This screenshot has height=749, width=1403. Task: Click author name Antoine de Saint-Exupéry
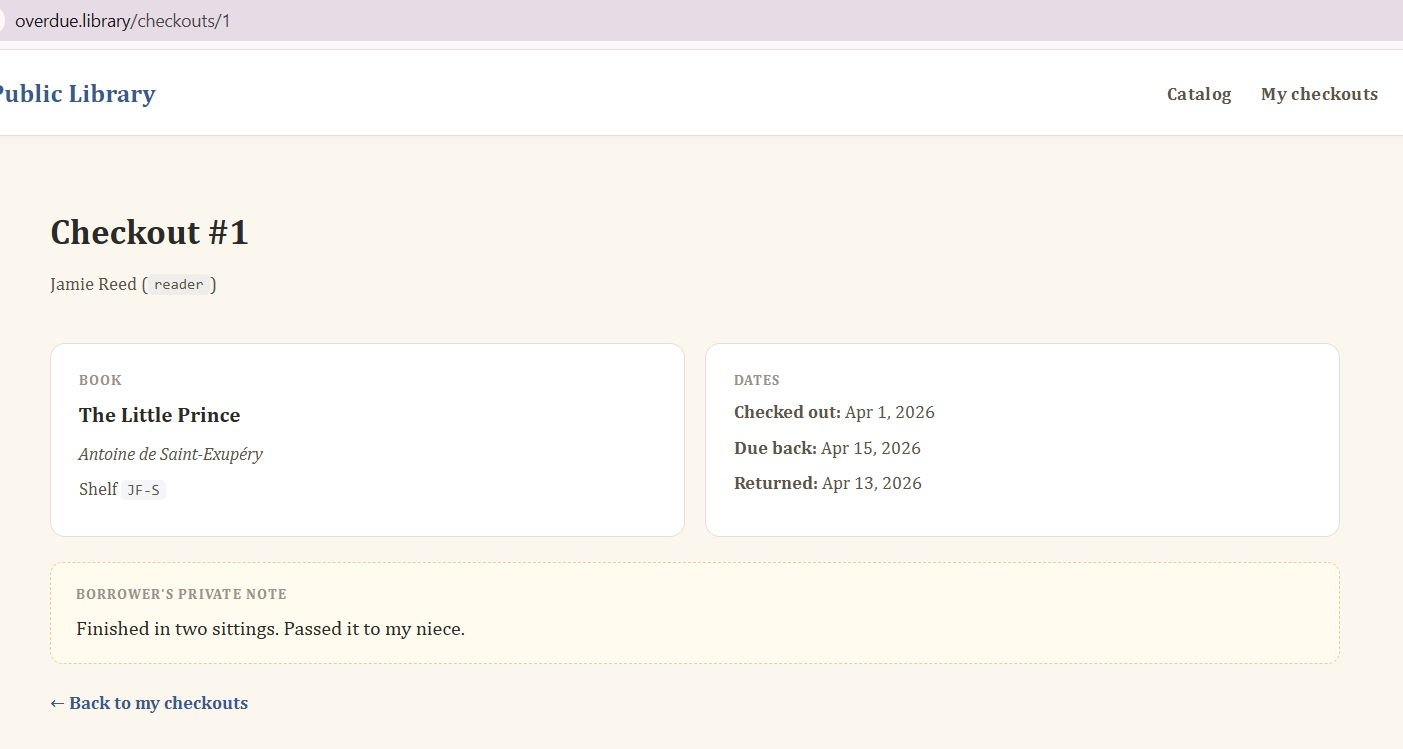(170, 454)
